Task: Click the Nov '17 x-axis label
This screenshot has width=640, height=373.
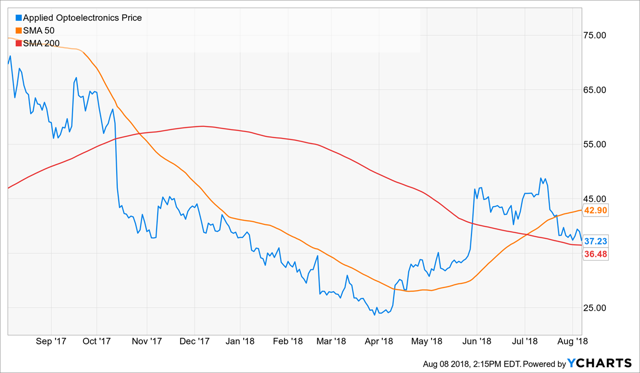Action: pyautogui.click(x=147, y=341)
